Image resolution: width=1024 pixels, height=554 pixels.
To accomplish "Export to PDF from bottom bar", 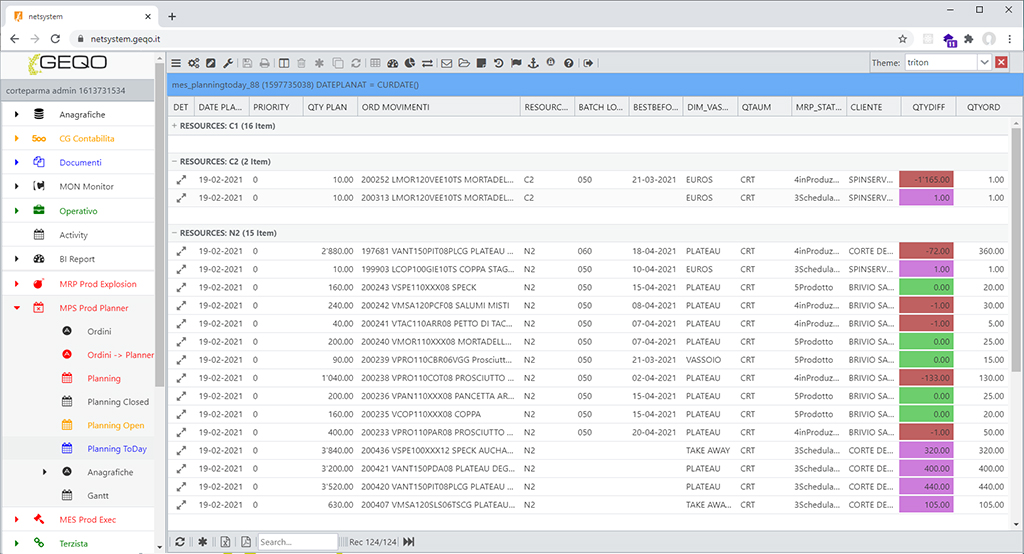I will tap(246, 542).
